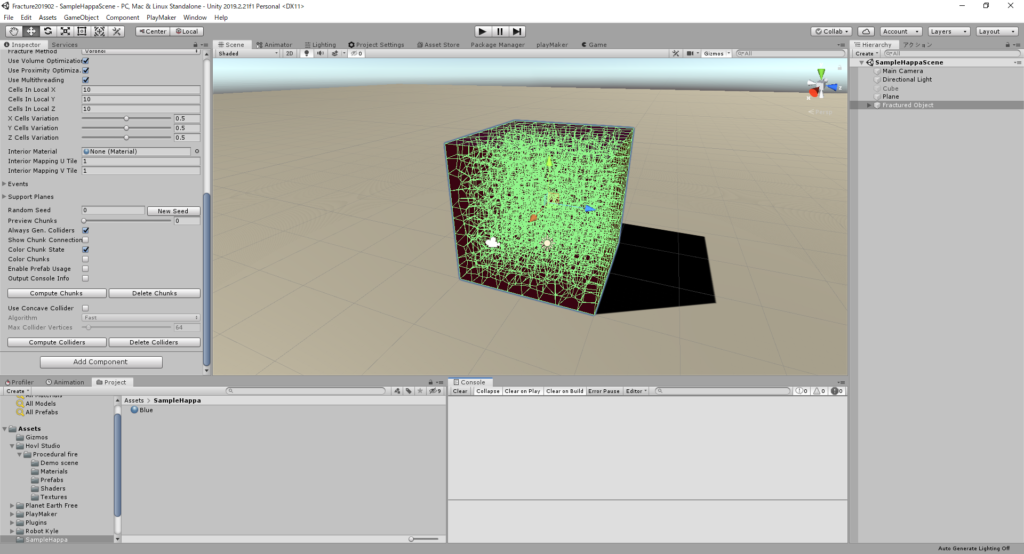Viewport: 1024px width, 554px height.
Task: Open the Account dropdown
Action: point(900,31)
